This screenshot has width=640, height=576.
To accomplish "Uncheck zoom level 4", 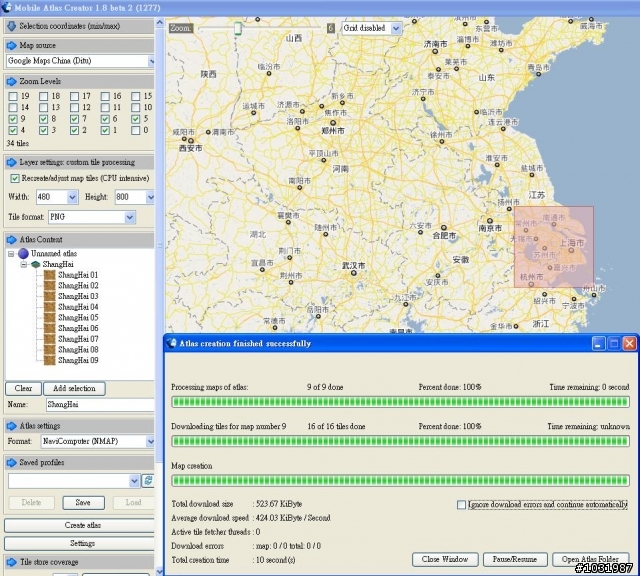I will coord(13,130).
